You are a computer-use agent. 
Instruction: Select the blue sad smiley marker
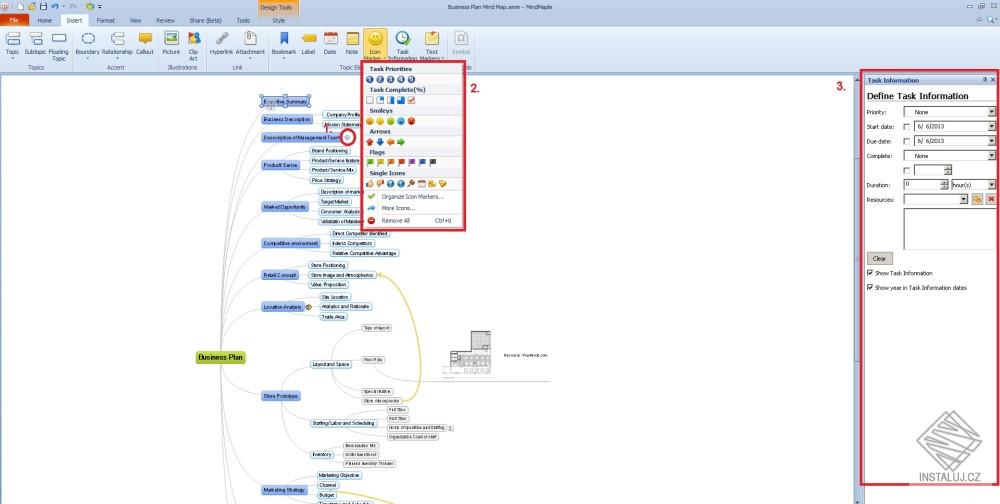pyautogui.click(x=401, y=121)
